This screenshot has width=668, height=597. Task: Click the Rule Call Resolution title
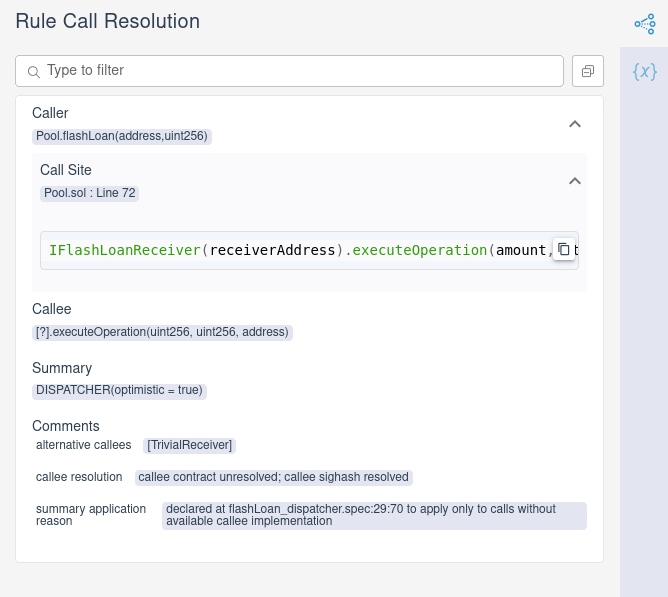pos(107,21)
